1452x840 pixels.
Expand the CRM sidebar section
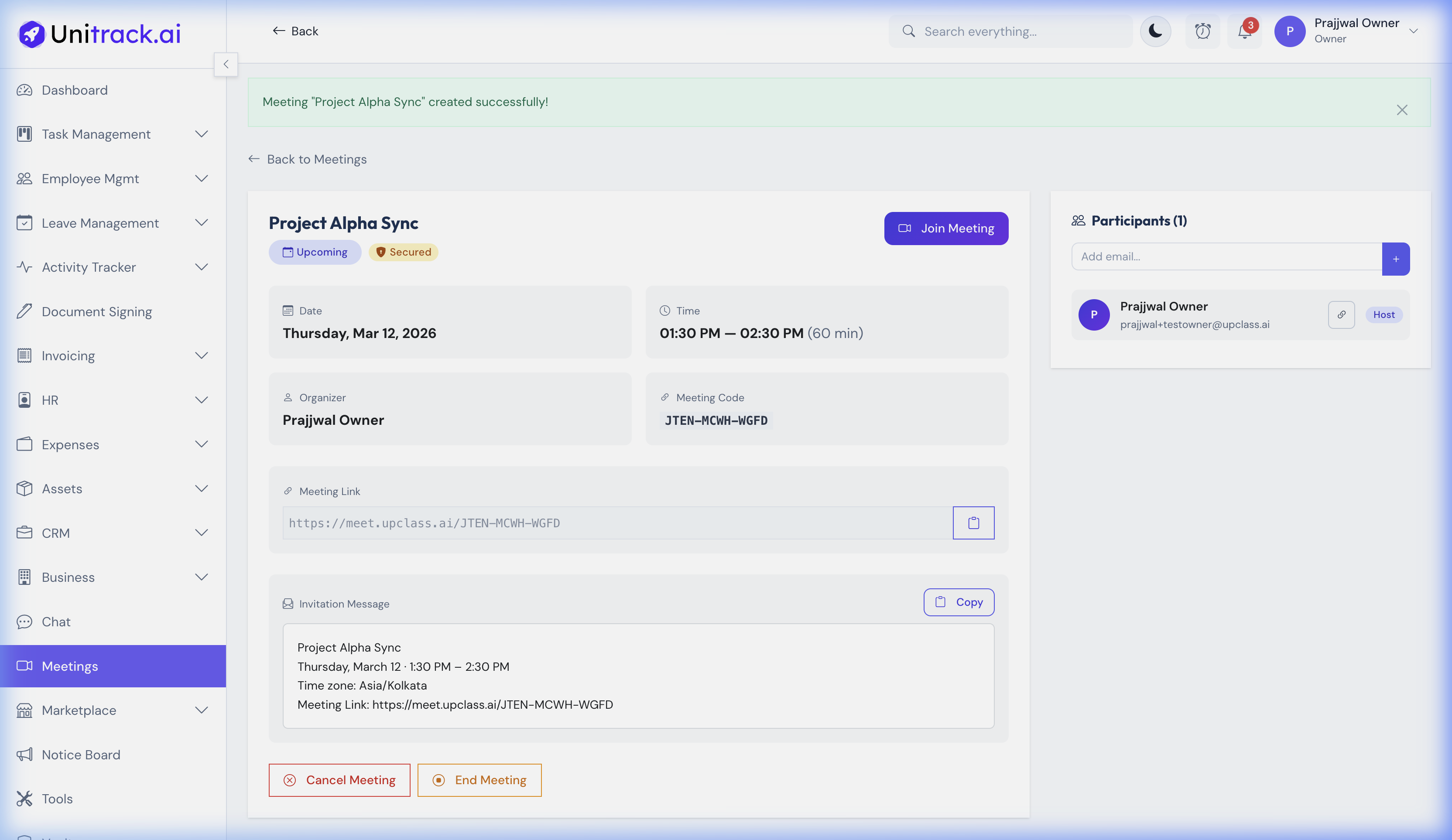pyautogui.click(x=201, y=533)
